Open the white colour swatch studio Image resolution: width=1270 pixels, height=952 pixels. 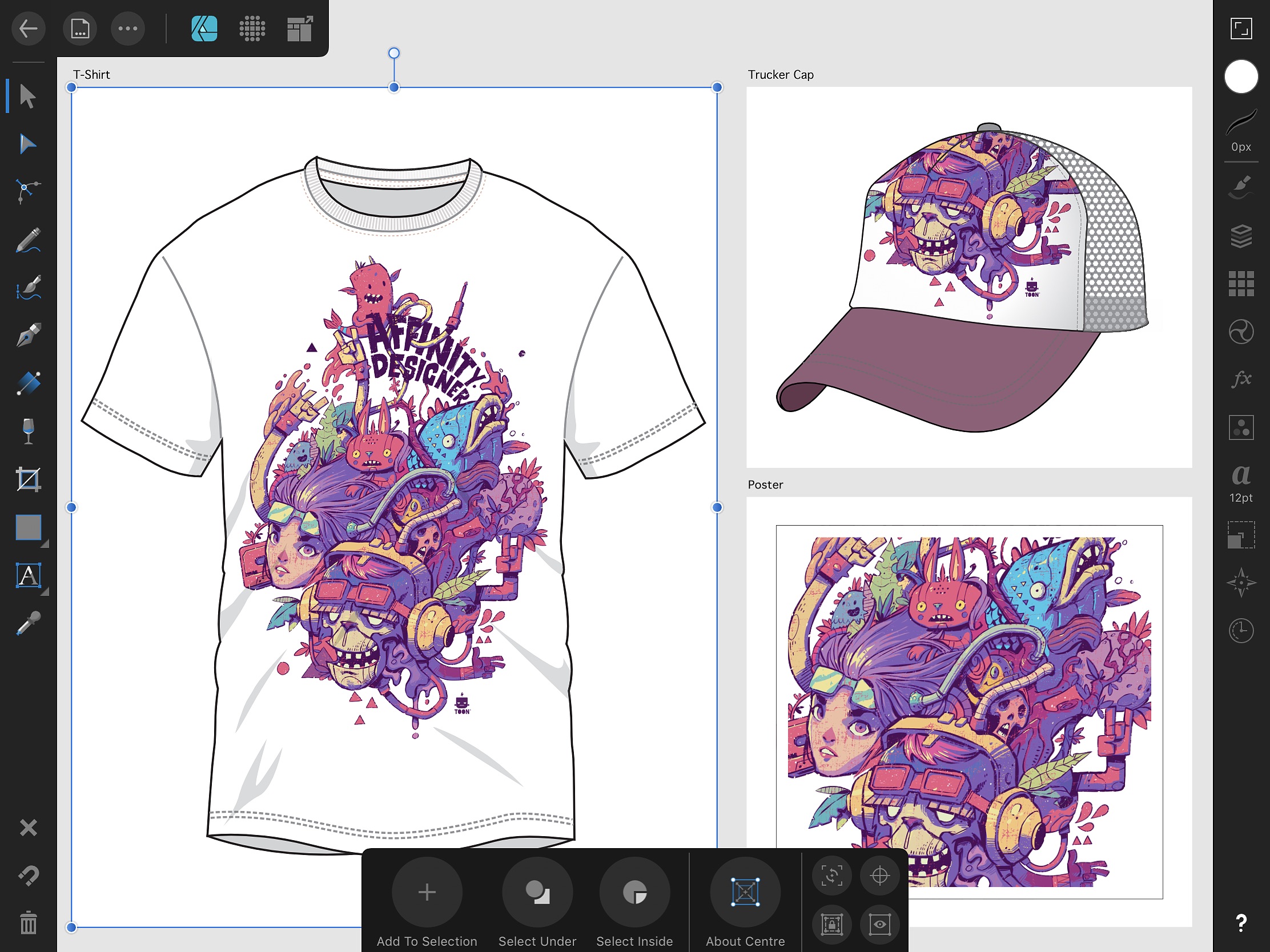tap(1241, 76)
